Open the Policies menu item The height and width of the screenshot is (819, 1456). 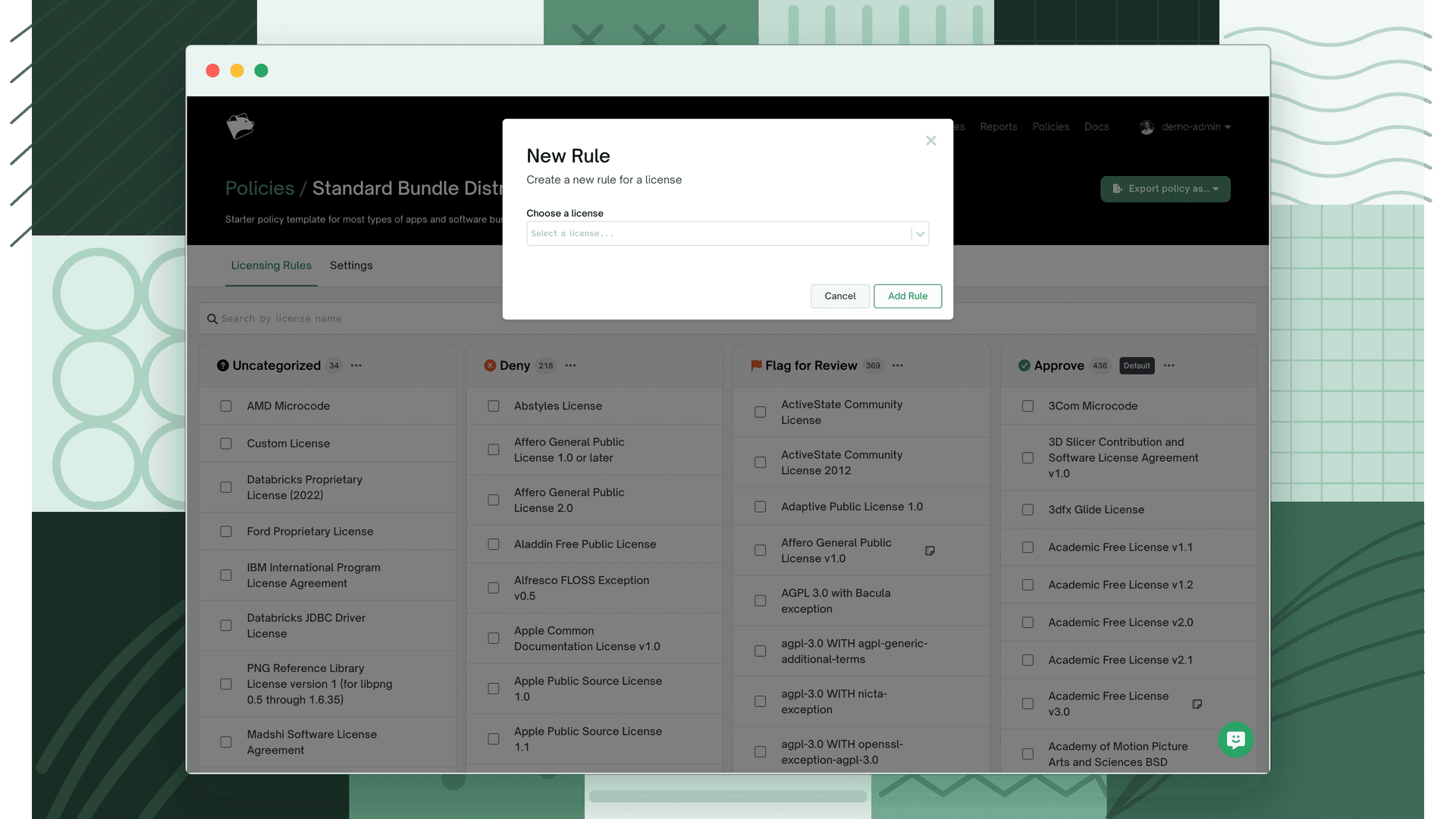coord(1050,127)
